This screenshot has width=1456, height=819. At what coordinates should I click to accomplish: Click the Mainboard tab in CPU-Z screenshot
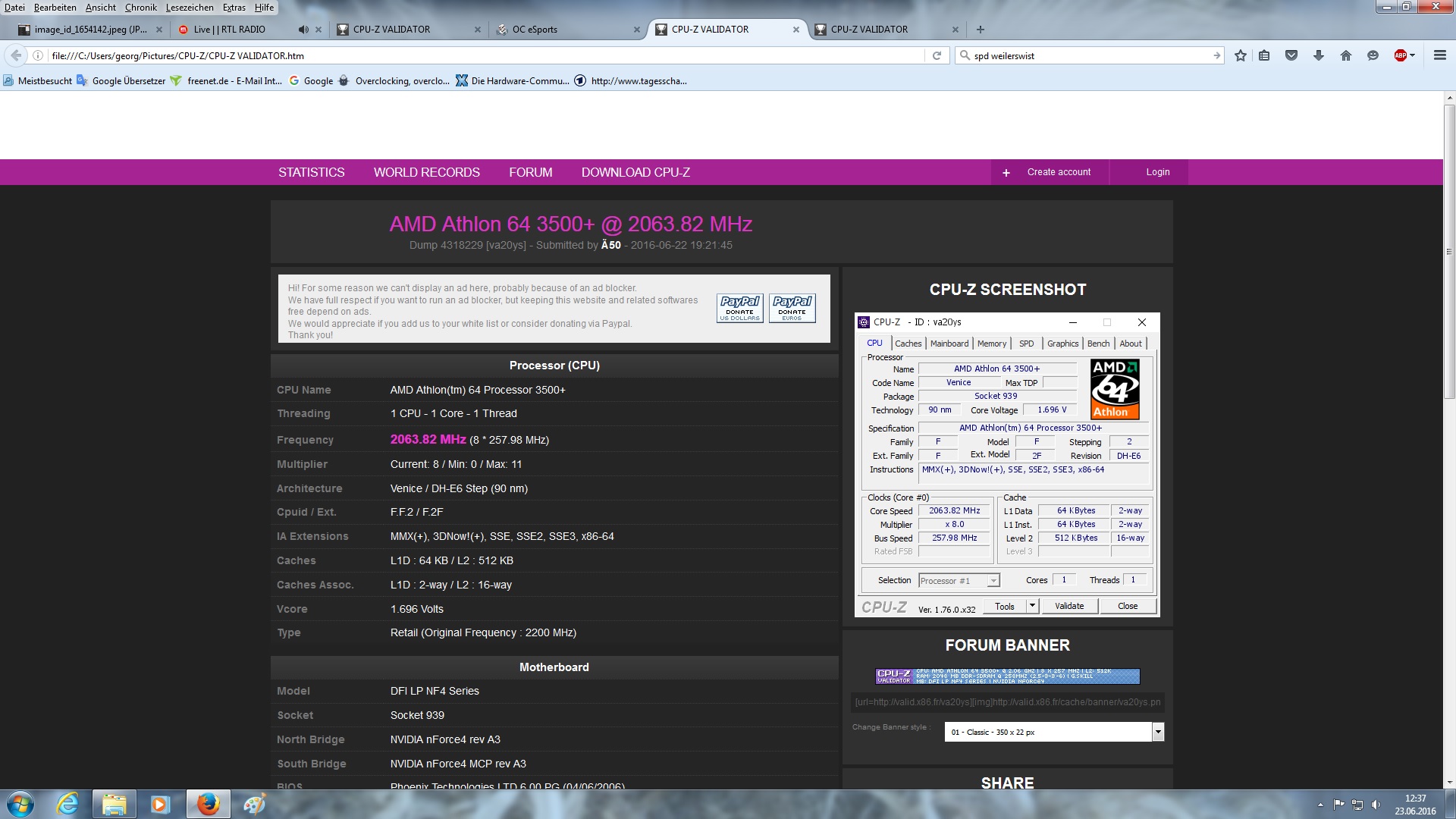[x=949, y=344]
